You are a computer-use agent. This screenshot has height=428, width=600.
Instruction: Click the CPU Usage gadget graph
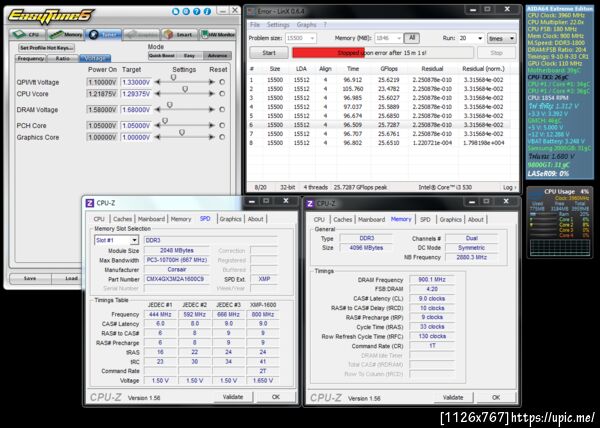tap(559, 247)
